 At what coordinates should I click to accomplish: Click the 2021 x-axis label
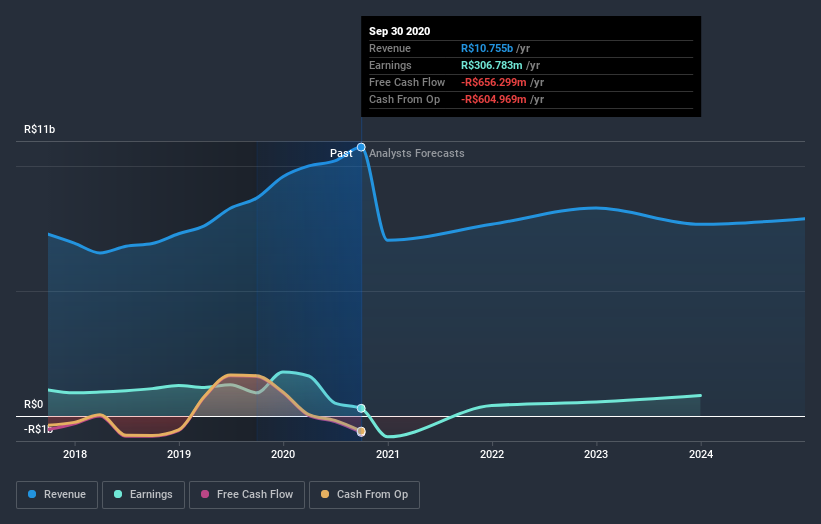coord(387,454)
